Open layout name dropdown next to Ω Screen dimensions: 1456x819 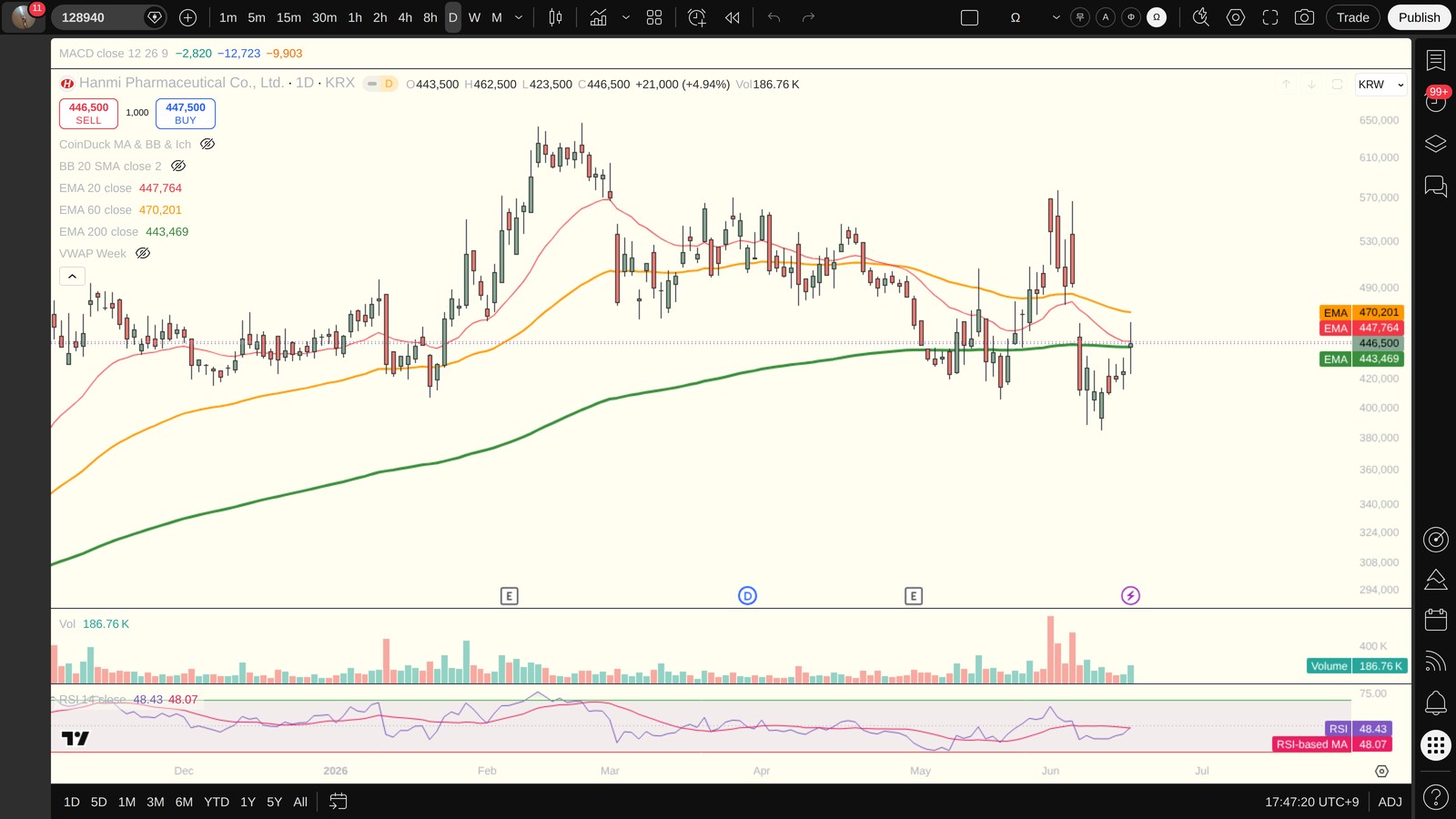coord(1056,17)
